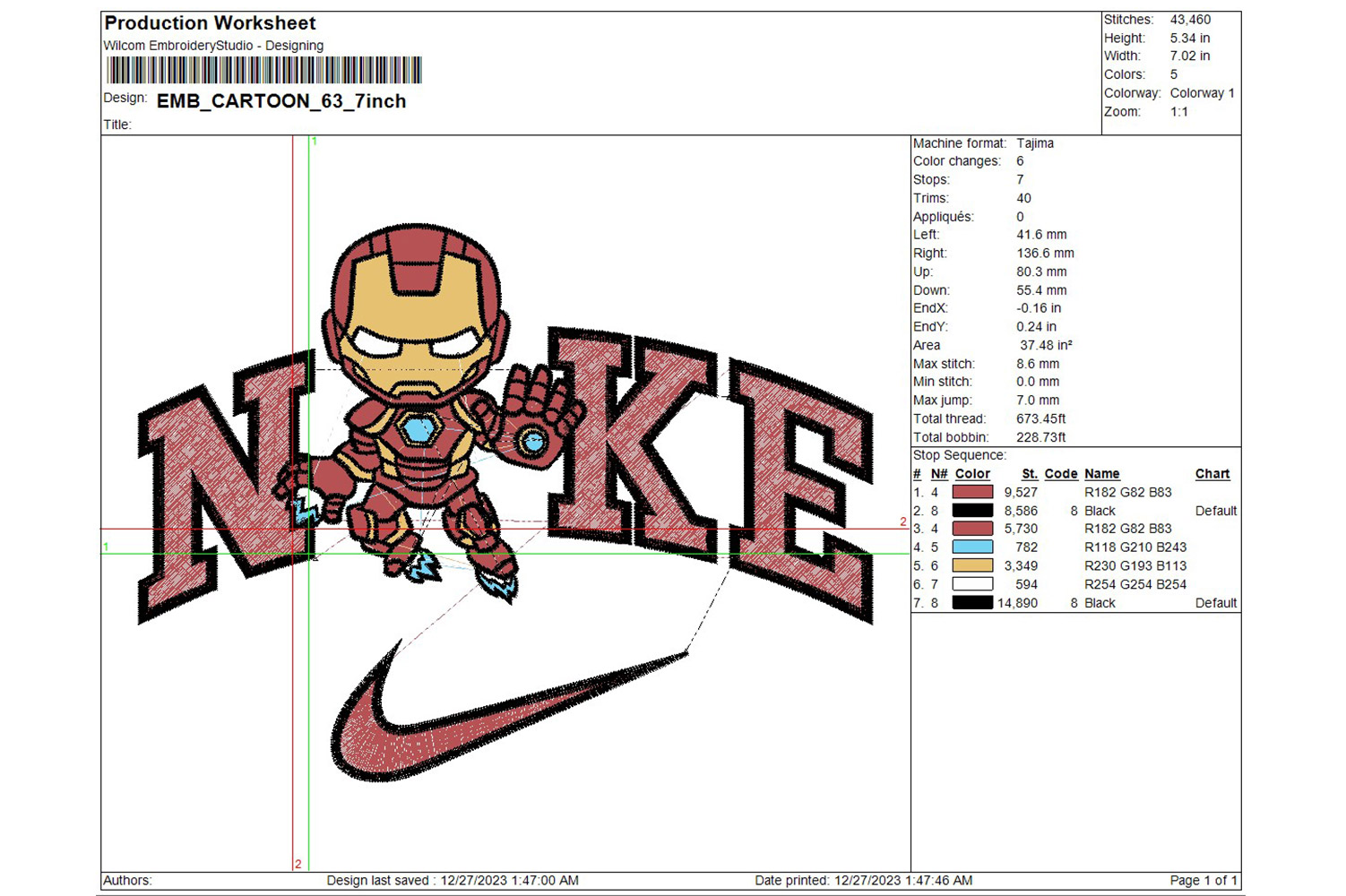Viewport: 1346px width, 896px height.
Task: Select the design name EMB_CARTOON_63_7inch
Action: tap(281, 101)
